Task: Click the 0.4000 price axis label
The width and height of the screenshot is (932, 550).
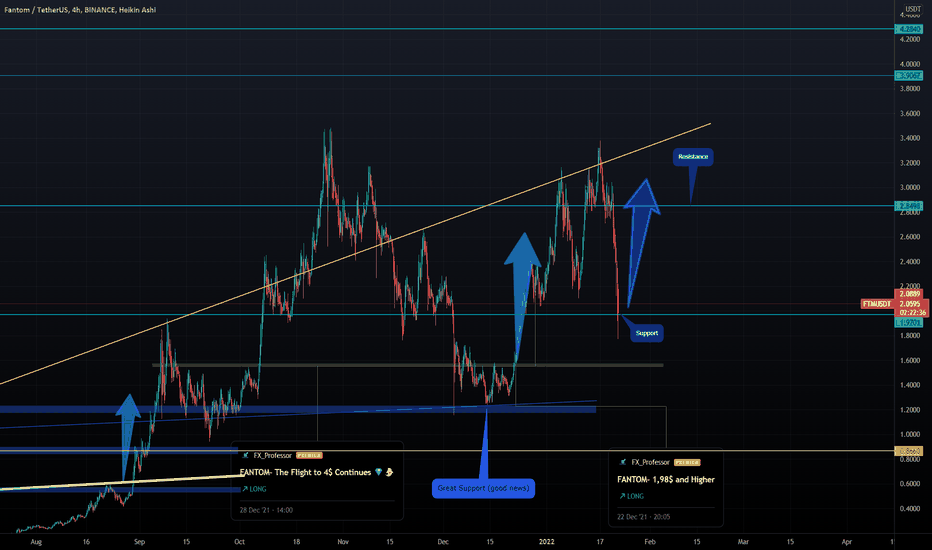Action: pos(909,508)
